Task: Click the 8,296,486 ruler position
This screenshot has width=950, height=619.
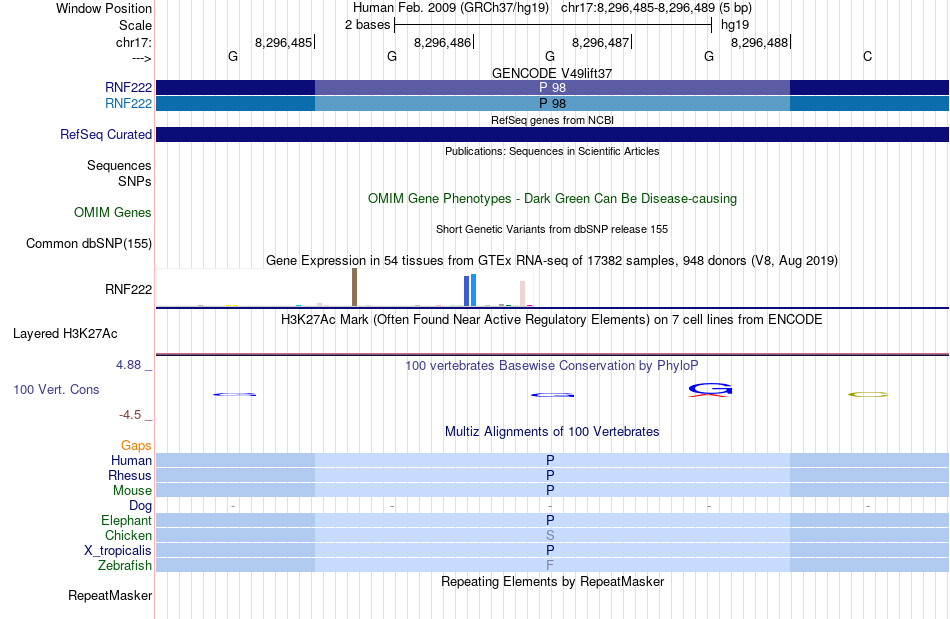Action: [x=442, y=42]
